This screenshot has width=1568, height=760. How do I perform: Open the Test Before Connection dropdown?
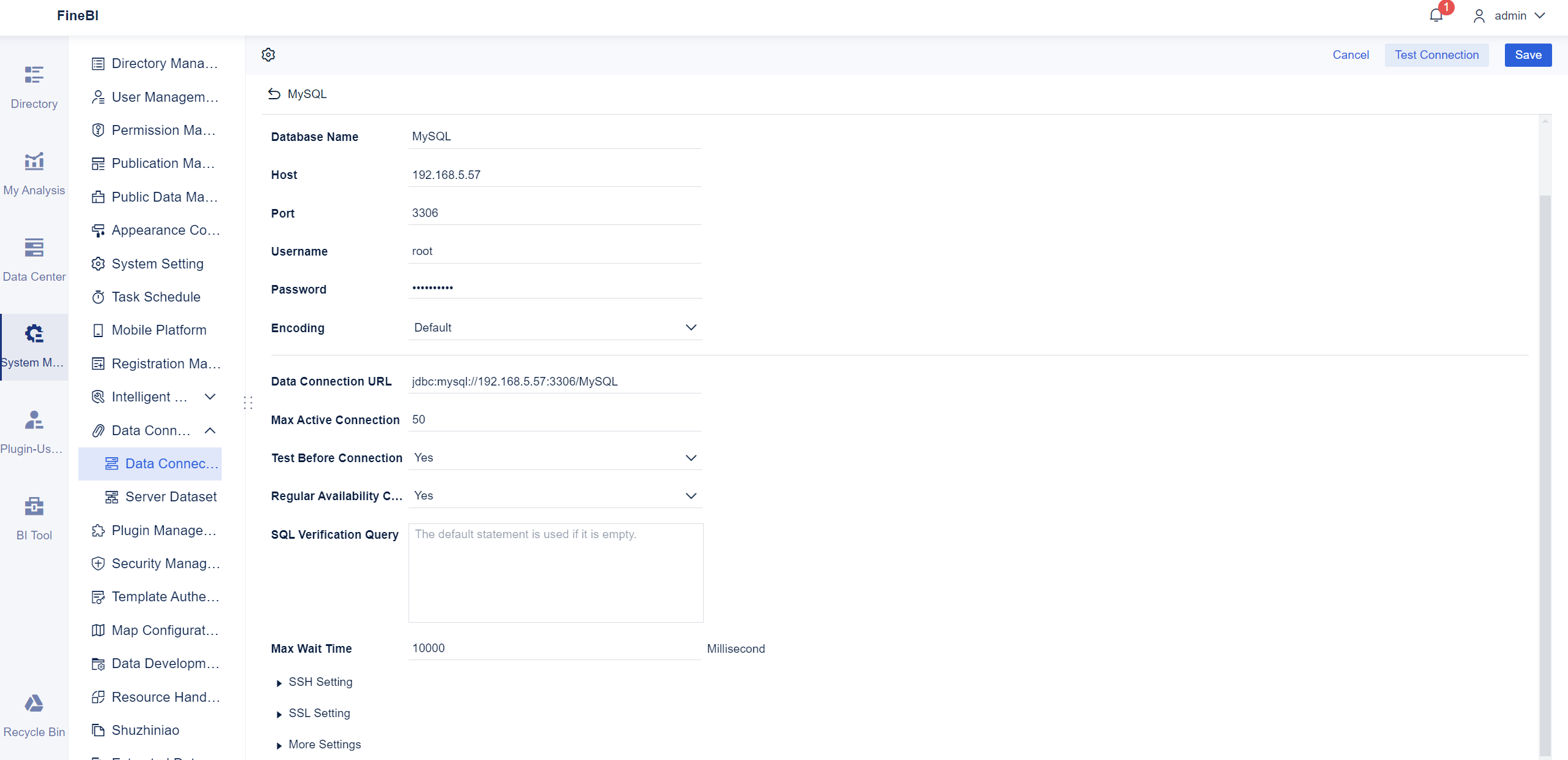(x=555, y=457)
